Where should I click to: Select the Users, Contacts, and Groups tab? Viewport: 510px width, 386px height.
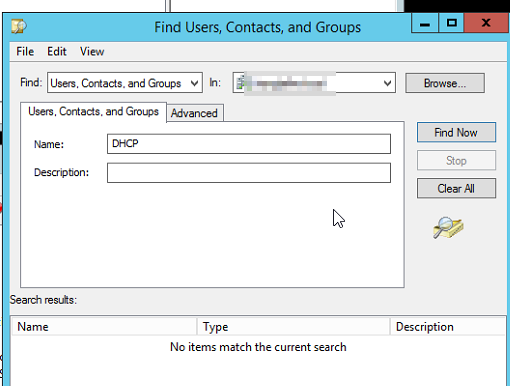[x=93, y=112]
